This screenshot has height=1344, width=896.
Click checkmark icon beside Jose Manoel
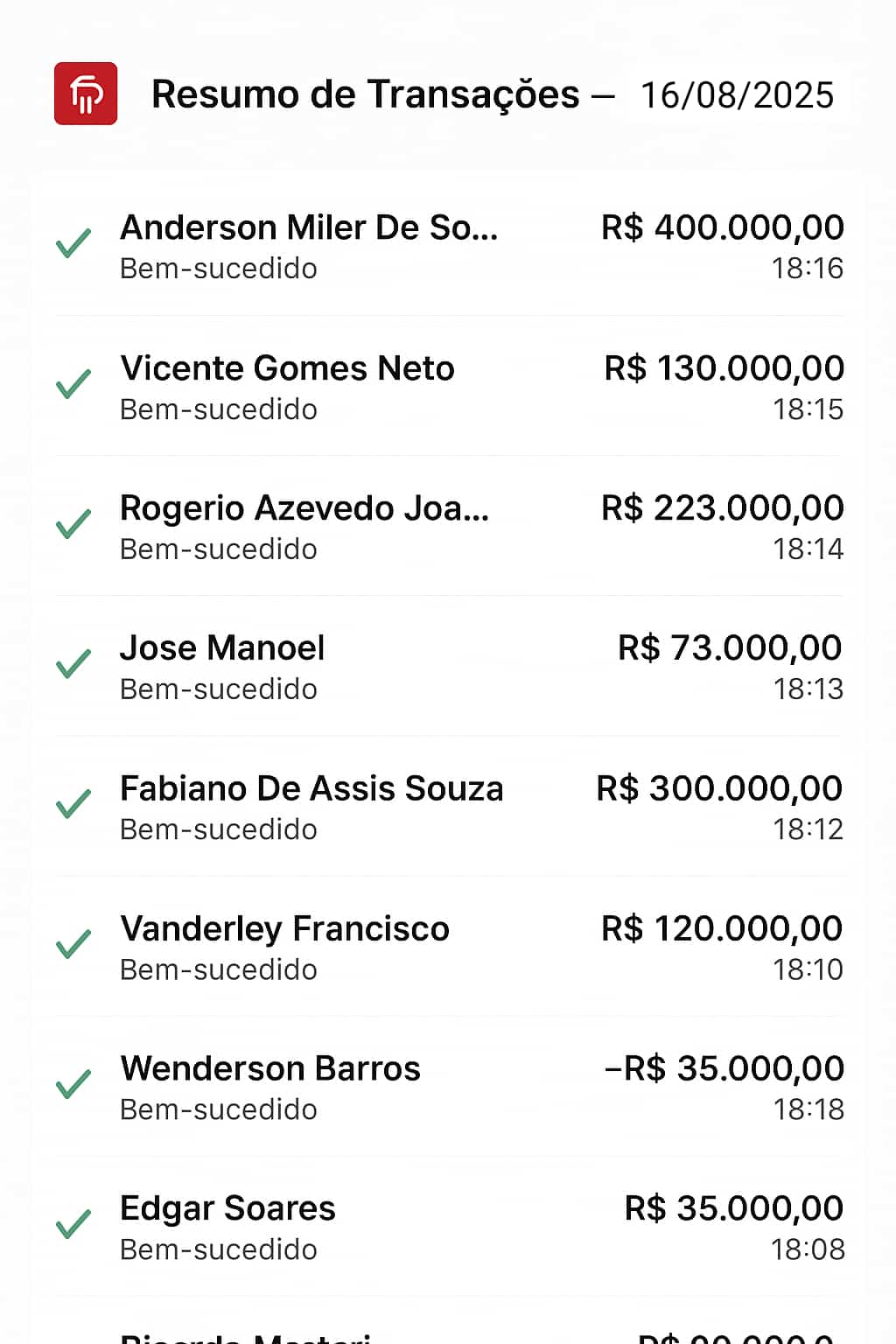click(x=73, y=663)
